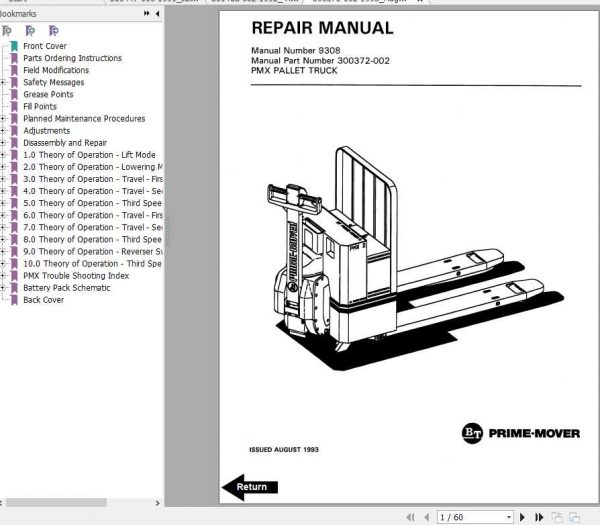Select the Planned Maintenance Procedures bookmark label
The height and width of the screenshot is (525, 600).
click(84, 119)
